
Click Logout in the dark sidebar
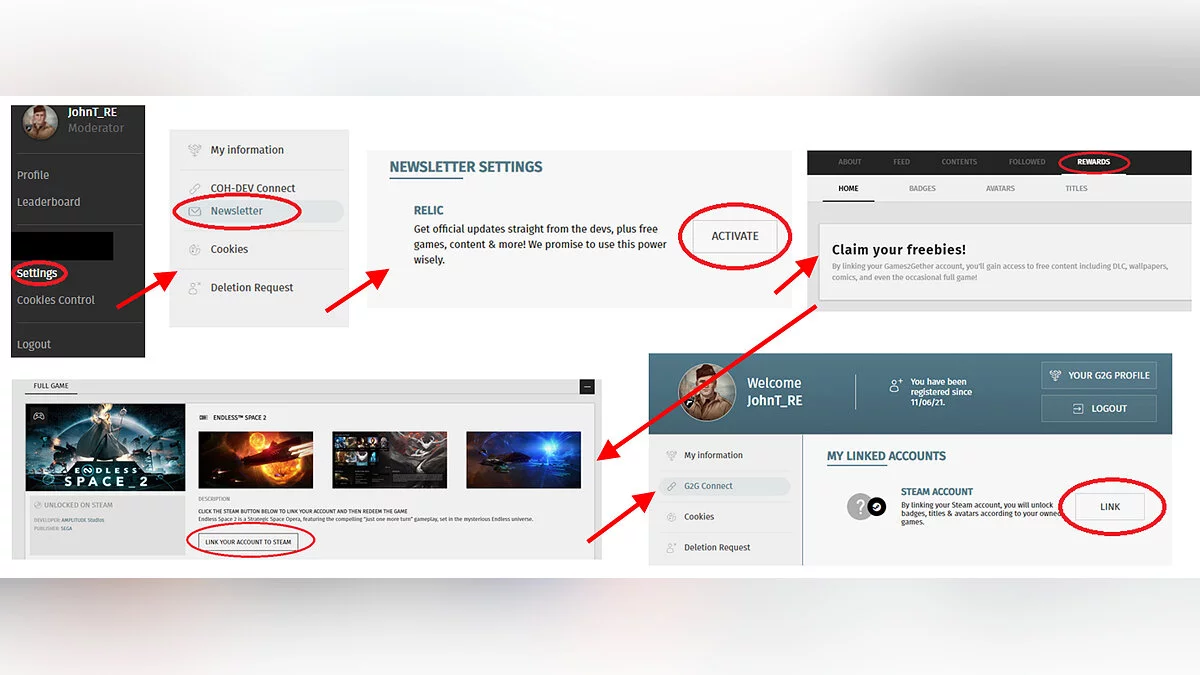pyautogui.click(x=34, y=344)
